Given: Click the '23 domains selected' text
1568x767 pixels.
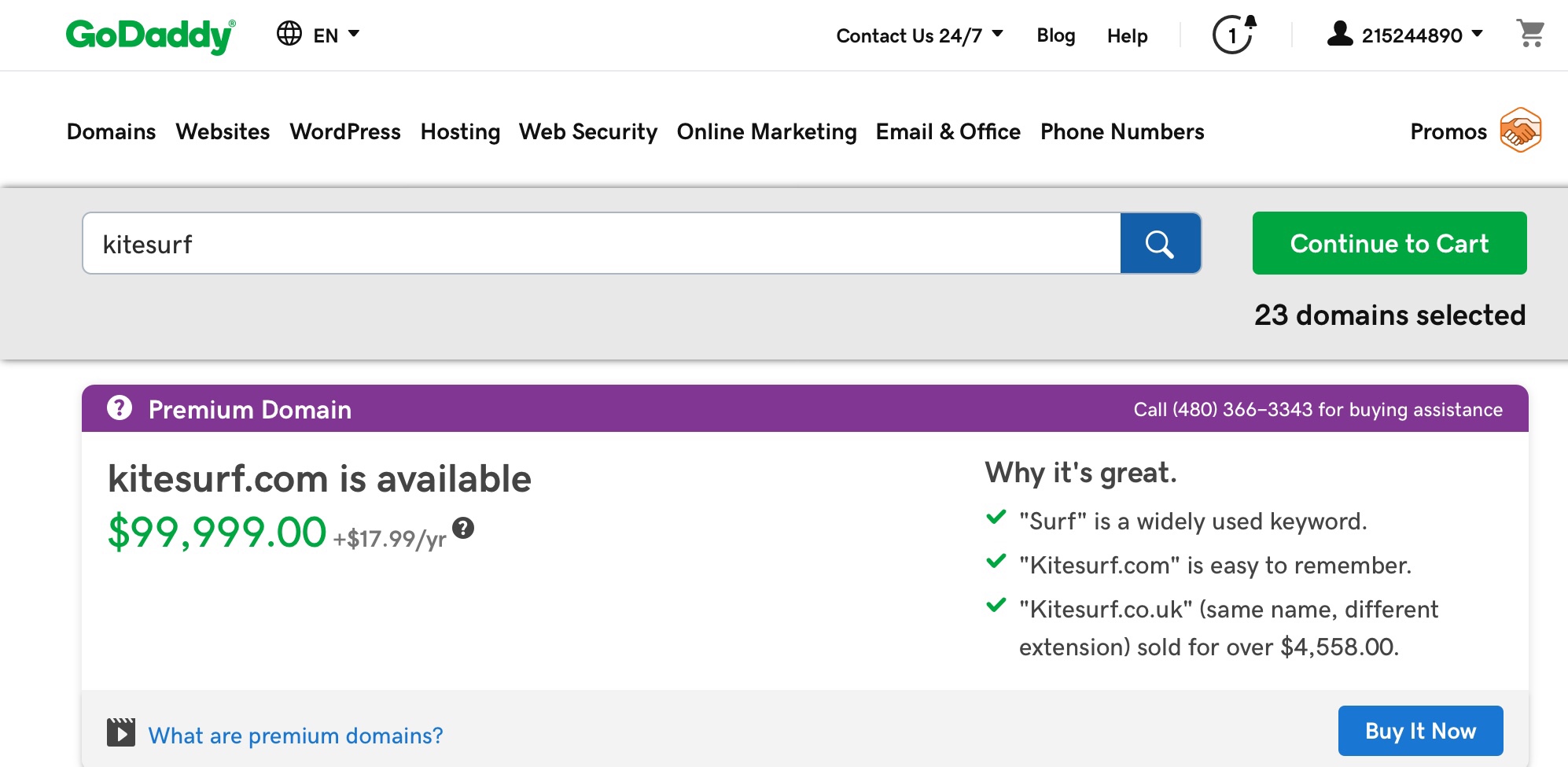Looking at the screenshot, I should click(1389, 315).
